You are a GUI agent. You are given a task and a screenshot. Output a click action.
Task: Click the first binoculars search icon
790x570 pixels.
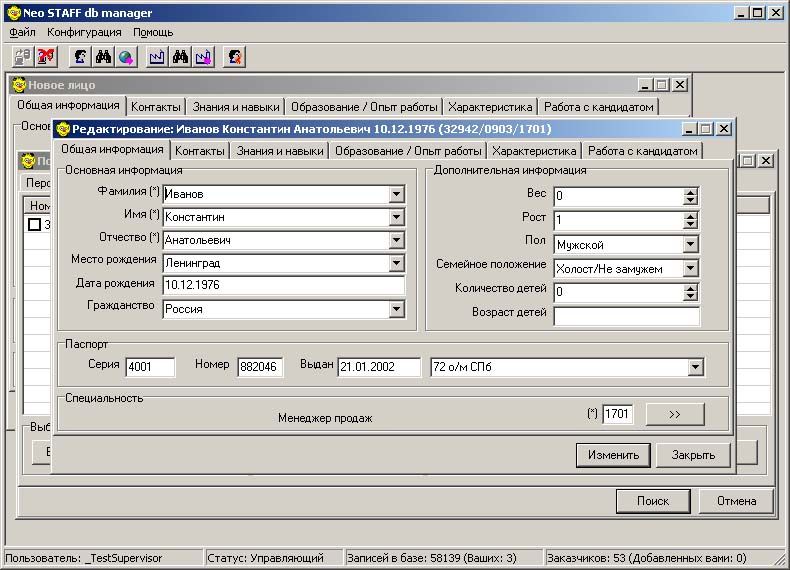point(103,56)
